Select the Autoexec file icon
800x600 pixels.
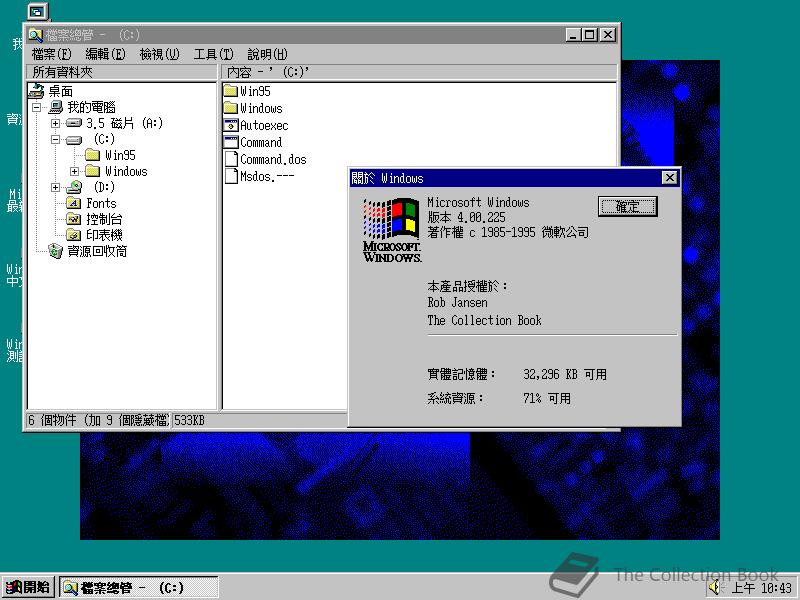(231, 125)
